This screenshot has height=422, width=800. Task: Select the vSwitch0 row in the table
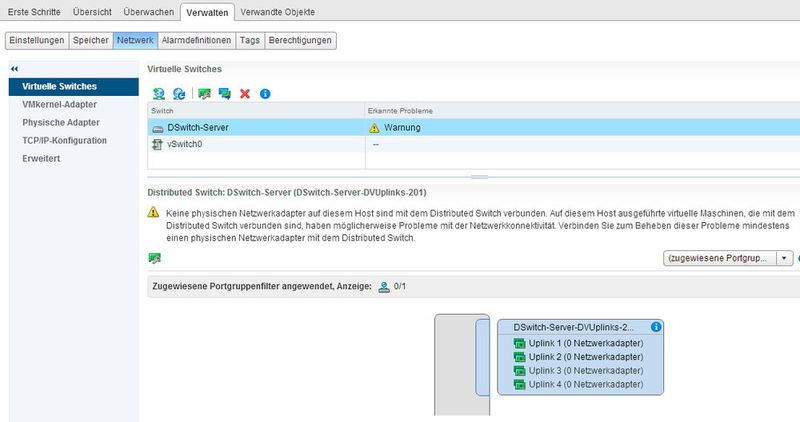pos(182,145)
